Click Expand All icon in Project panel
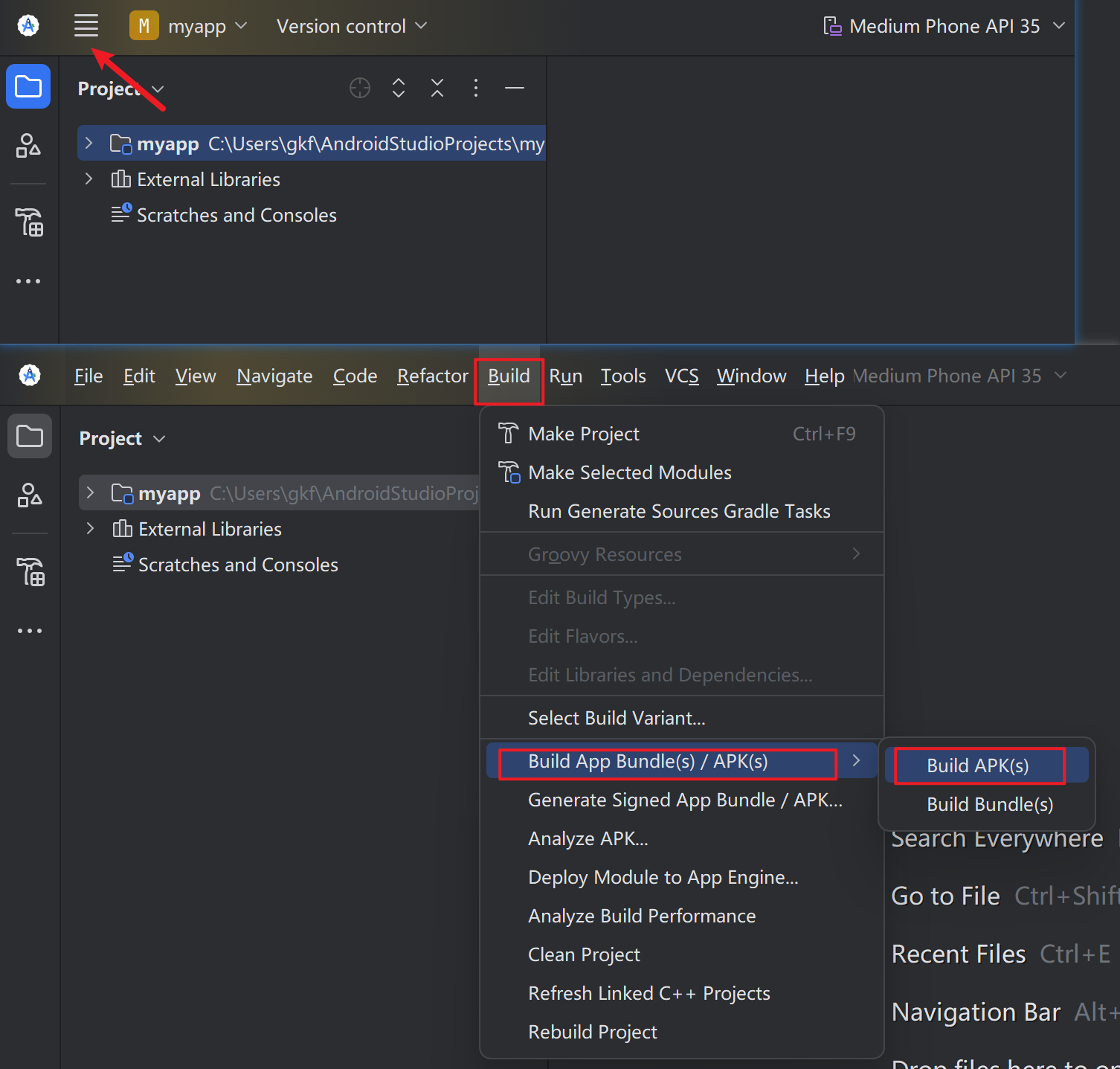This screenshot has width=1120, height=1069. point(399,88)
